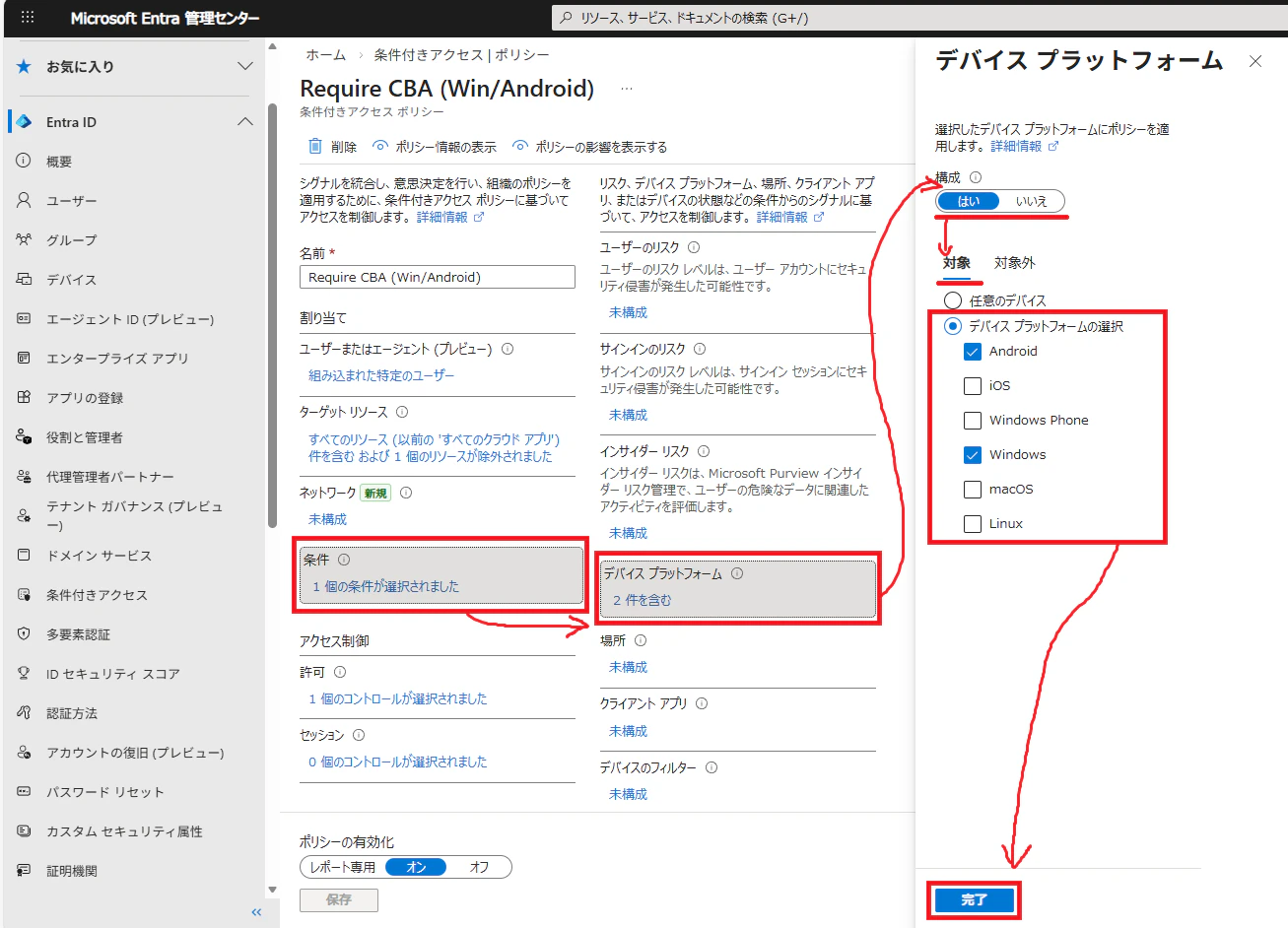Screen dimensions: 1288x928
Task: Click the エージェント ID sidebar icon
Action: pyautogui.click(x=24, y=318)
